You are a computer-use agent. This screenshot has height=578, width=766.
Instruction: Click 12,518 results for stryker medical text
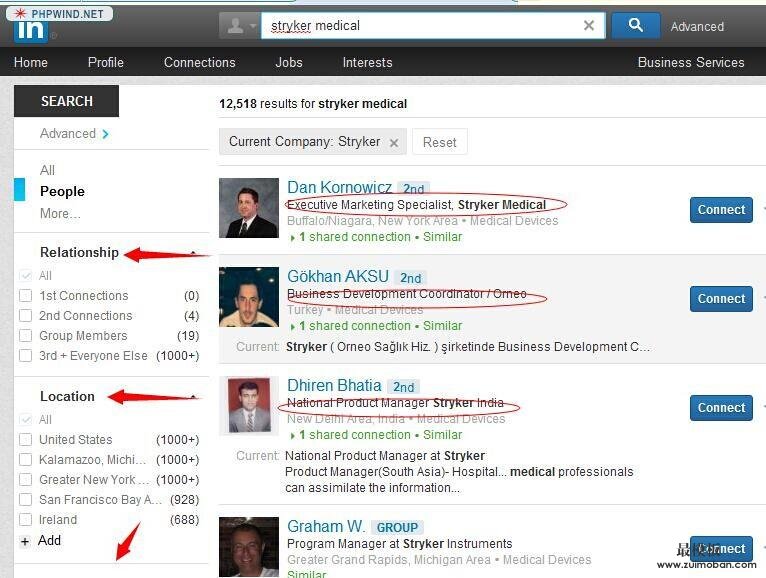coord(313,104)
